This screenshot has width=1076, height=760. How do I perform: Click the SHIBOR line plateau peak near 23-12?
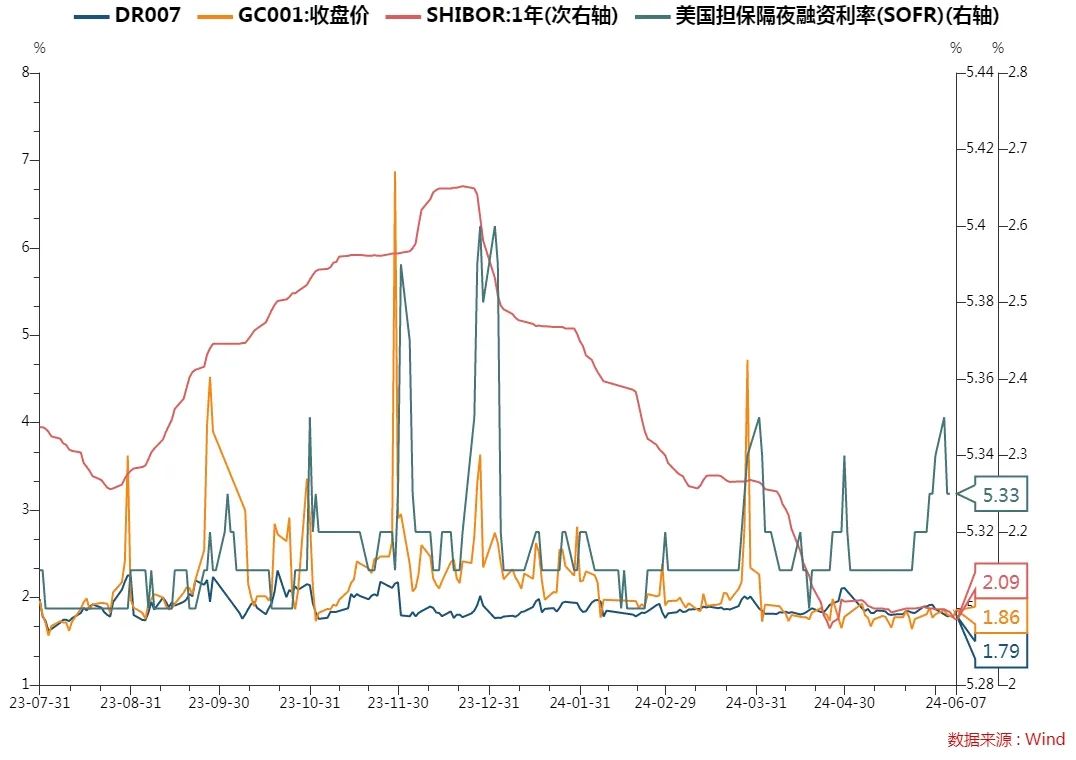[464, 186]
